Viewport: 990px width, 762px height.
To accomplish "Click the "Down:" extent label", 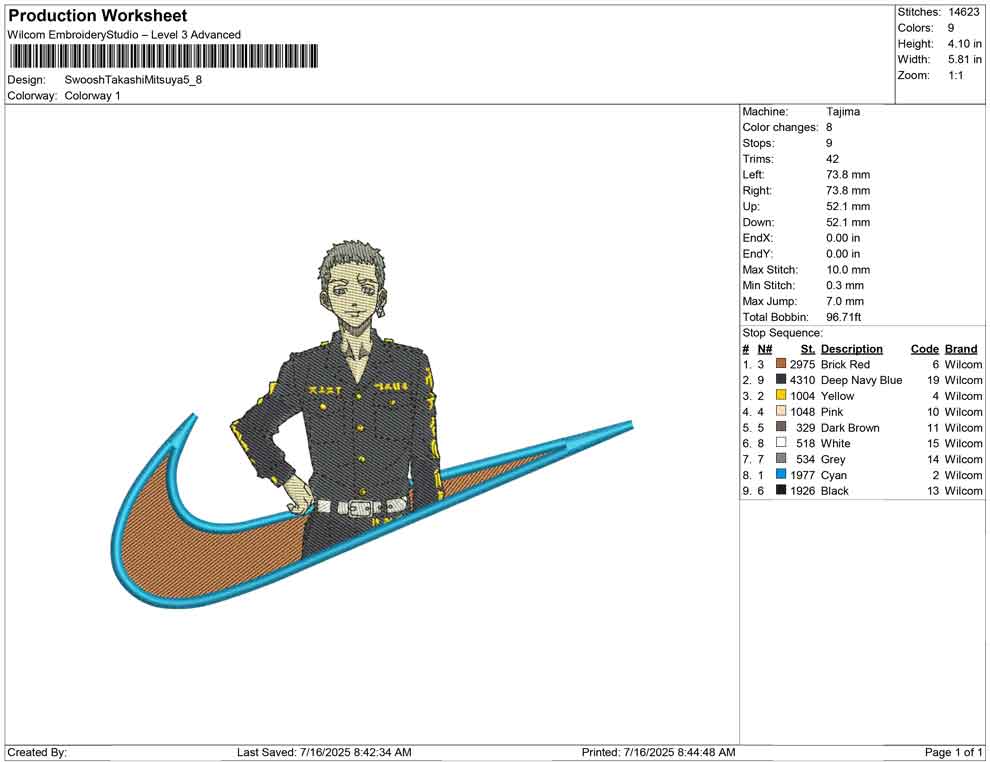I will point(758,222).
